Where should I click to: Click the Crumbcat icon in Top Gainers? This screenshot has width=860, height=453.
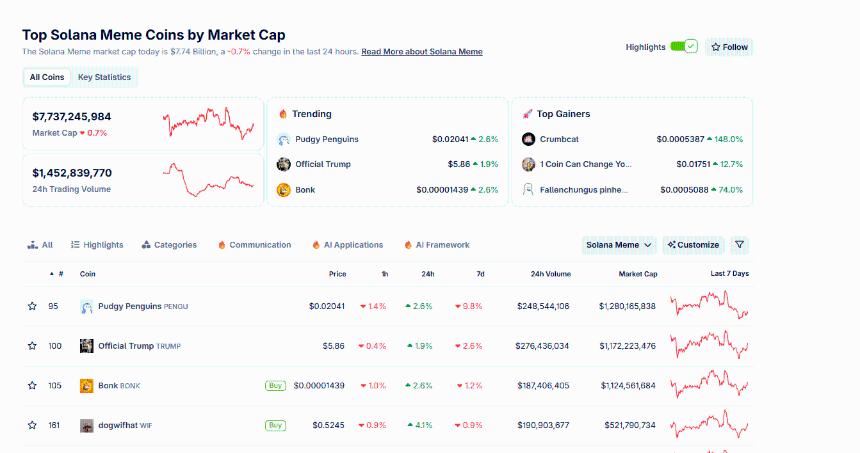[x=529, y=139]
